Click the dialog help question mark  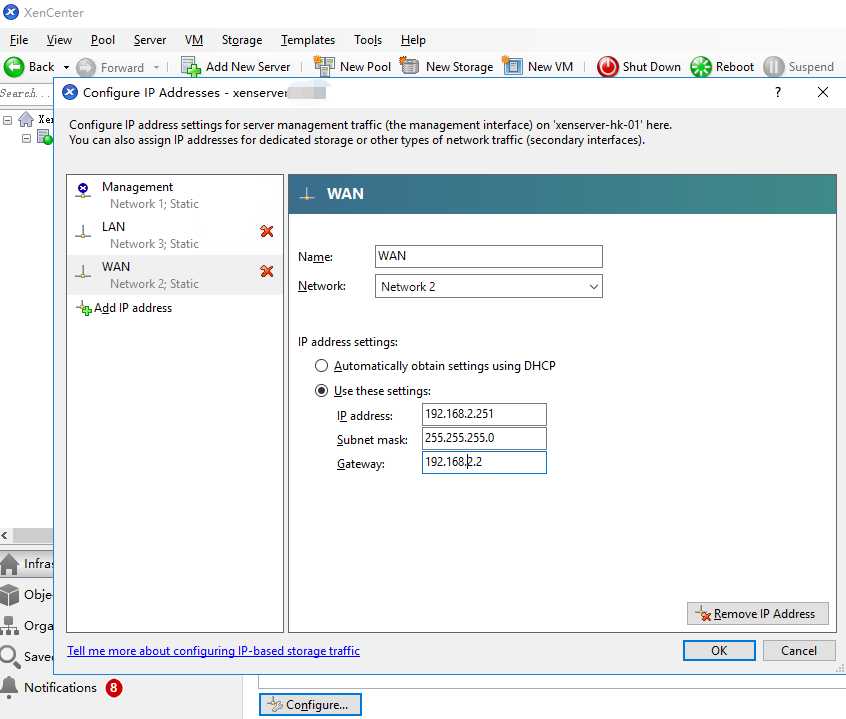(x=777, y=92)
